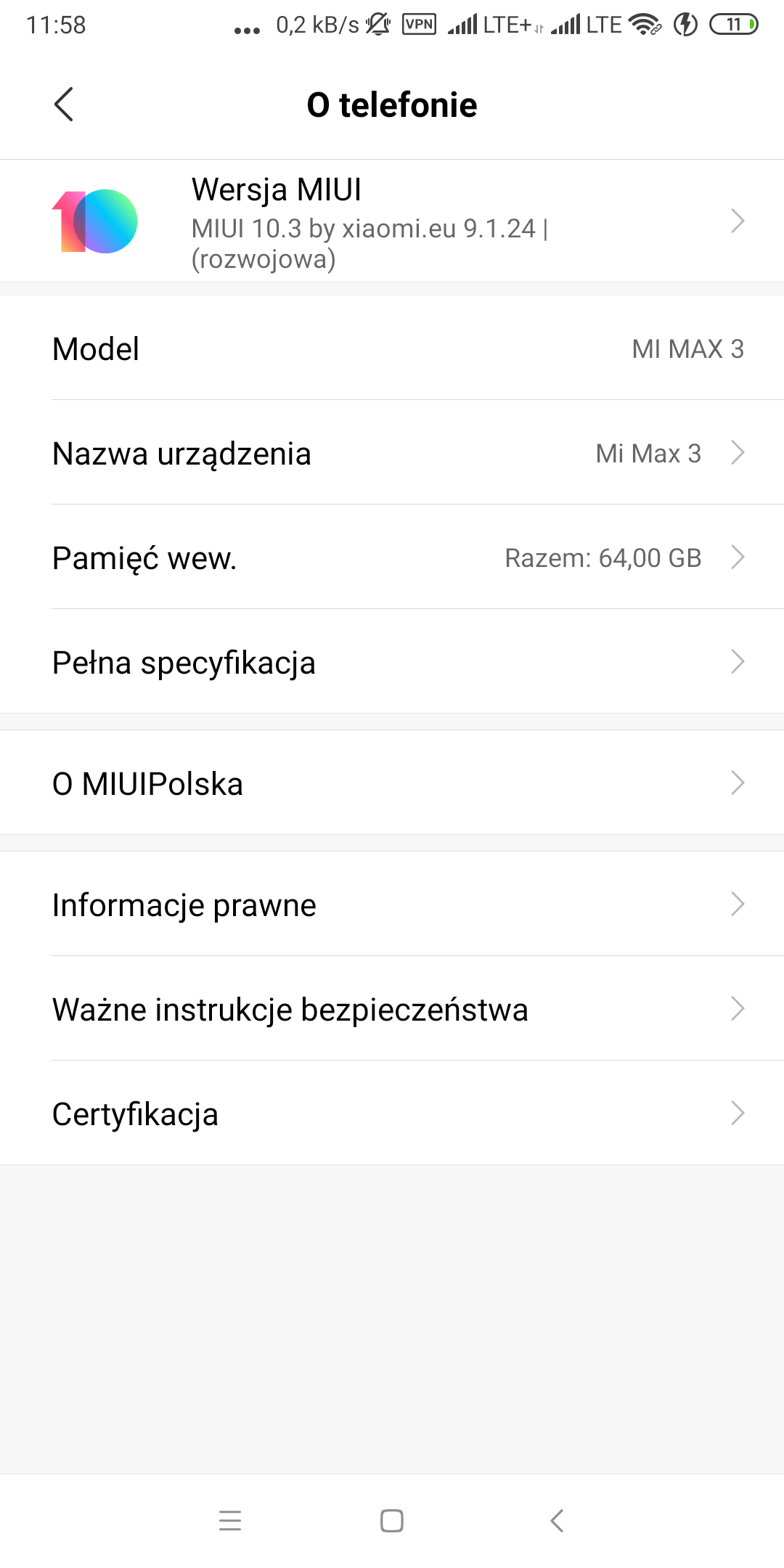The width and height of the screenshot is (784, 1568).
Task: Tap the back arrow in header
Action: [x=64, y=105]
